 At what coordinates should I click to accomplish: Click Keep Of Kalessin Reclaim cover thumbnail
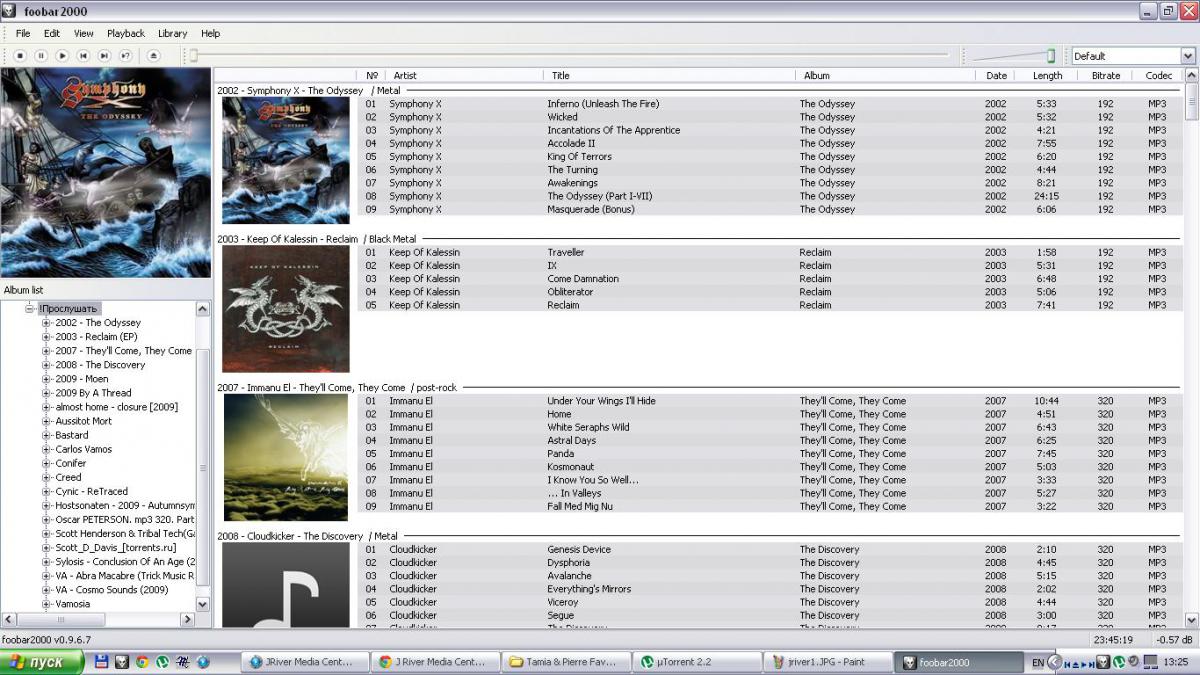[x=286, y=309]
